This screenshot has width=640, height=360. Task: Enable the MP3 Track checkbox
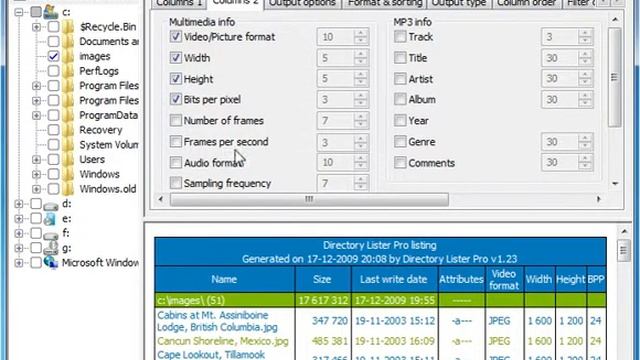pyautogui.click(x=400, y=37)
